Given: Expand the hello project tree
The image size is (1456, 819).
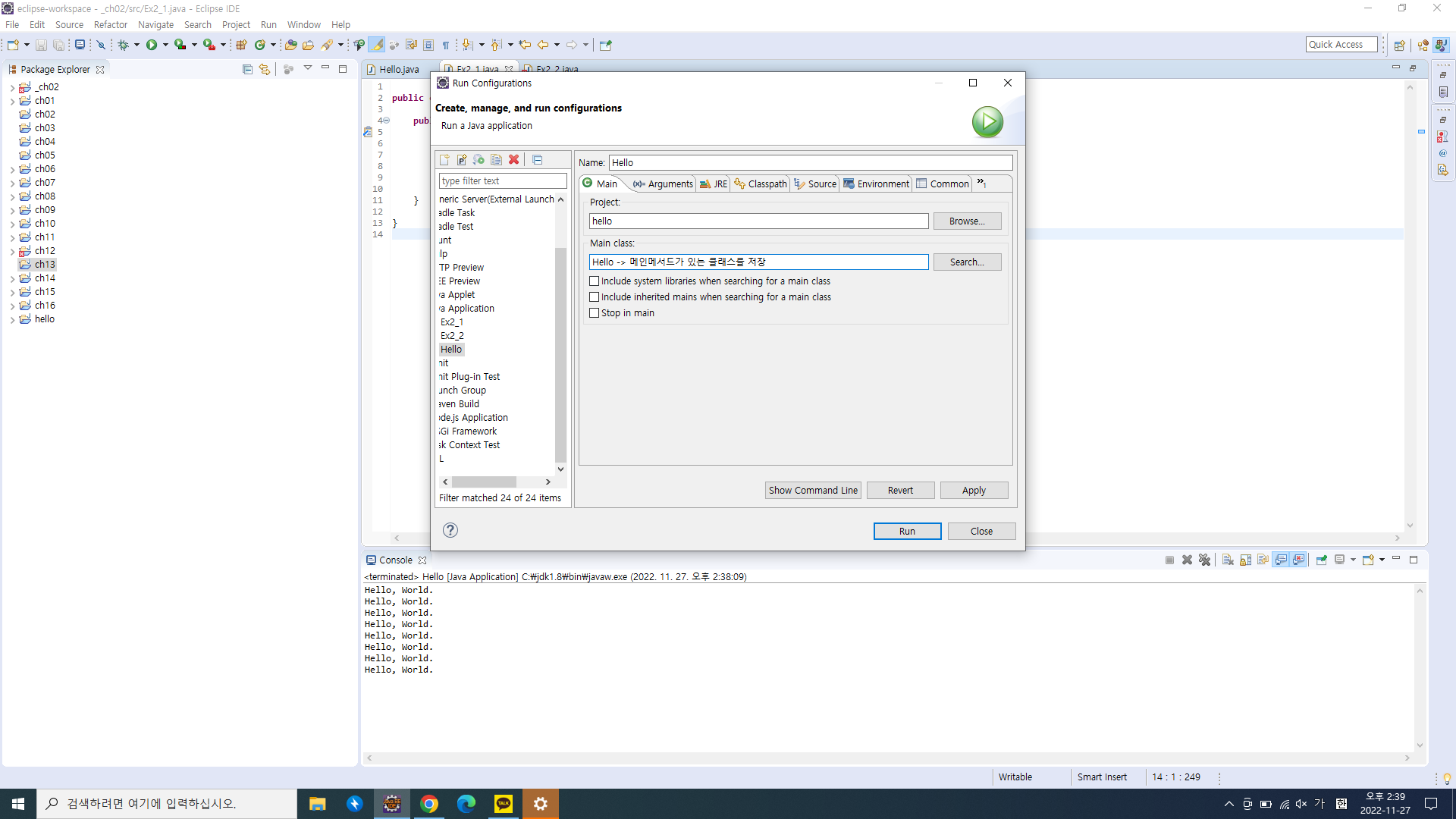Looking at the screenshot, I should click(x=12, y=319).
